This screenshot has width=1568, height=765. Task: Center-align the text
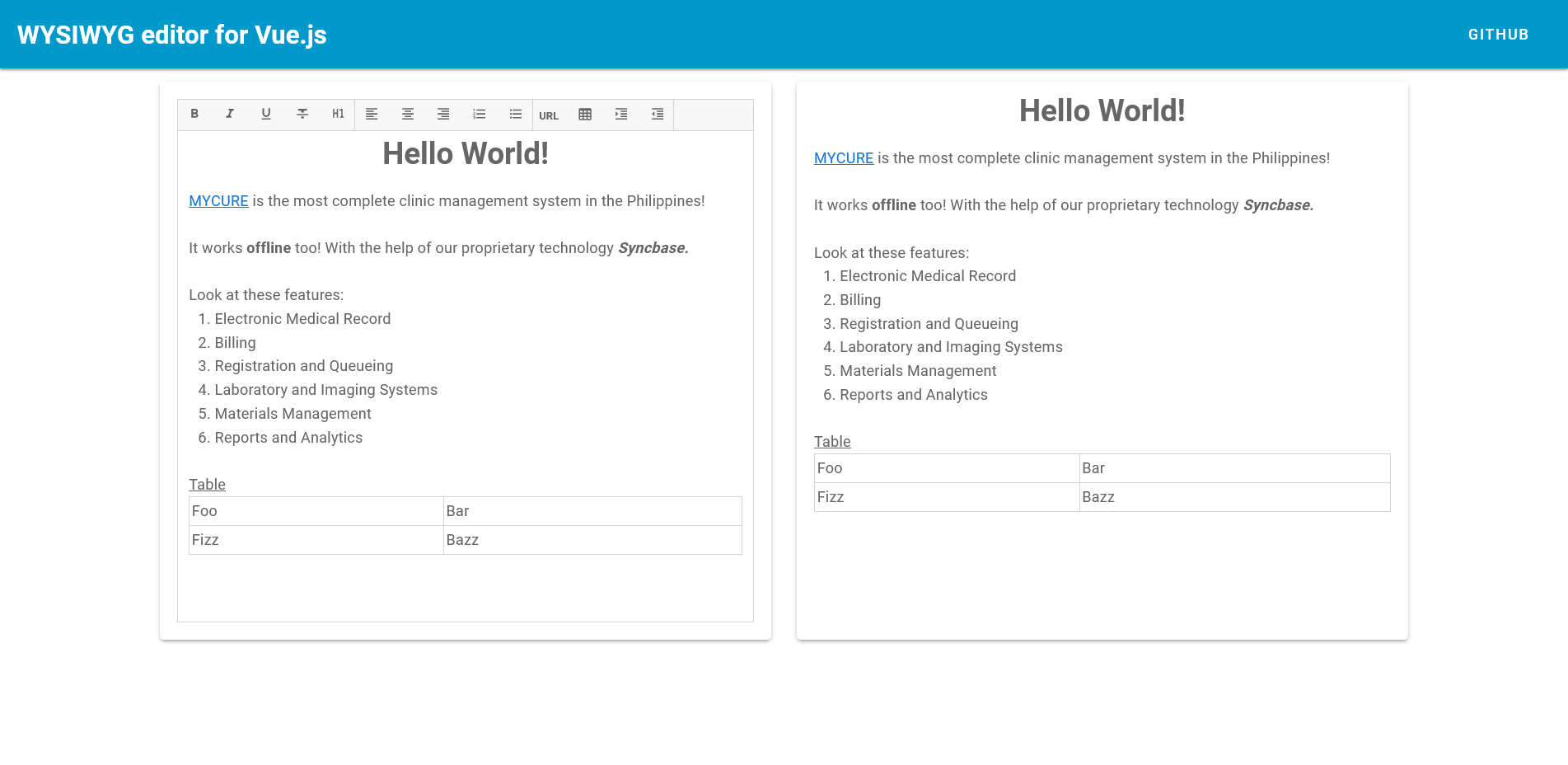click(x=408, y=114)
